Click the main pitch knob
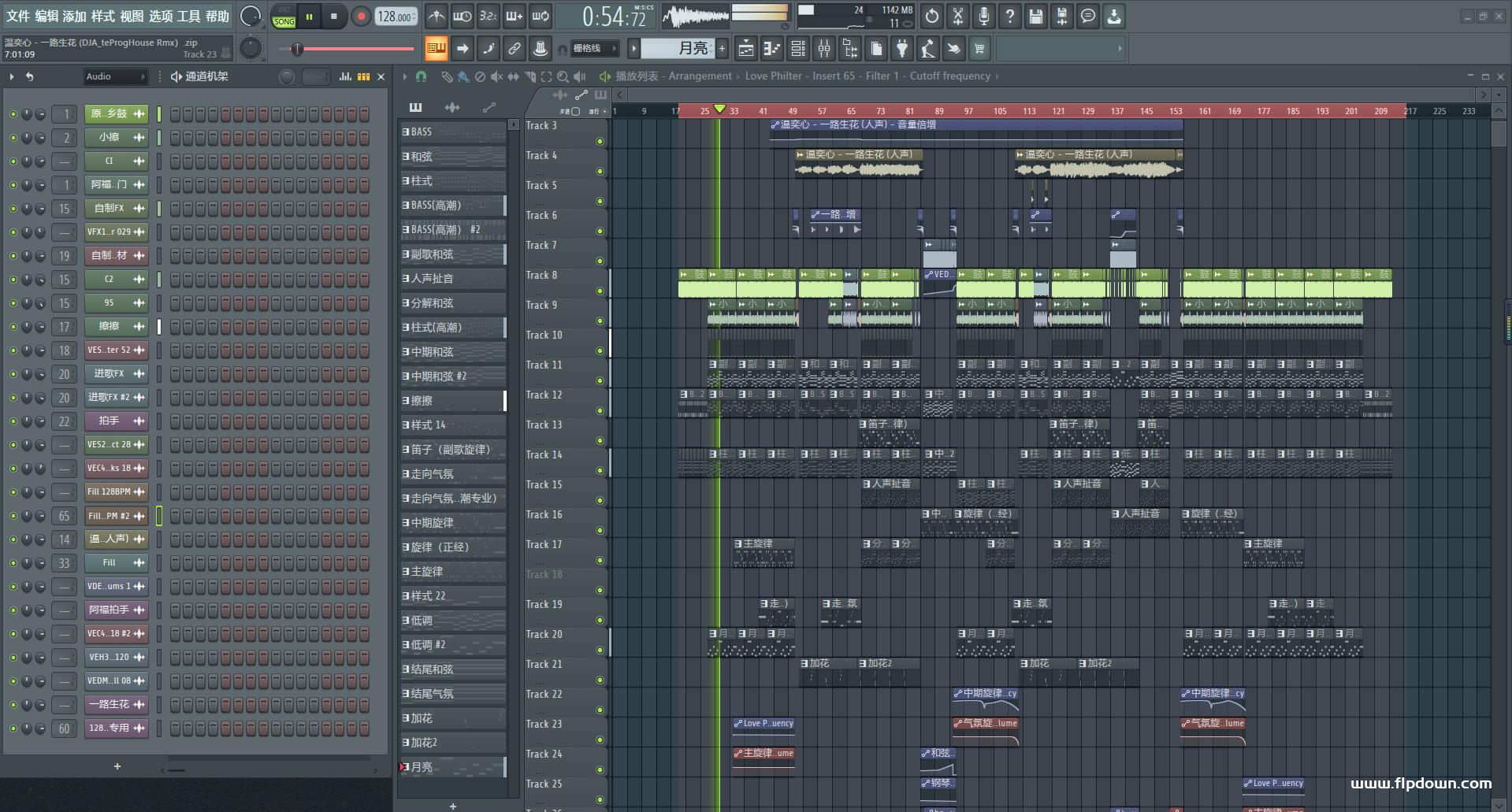1512x812 pixels. click(x=251, y=49)
